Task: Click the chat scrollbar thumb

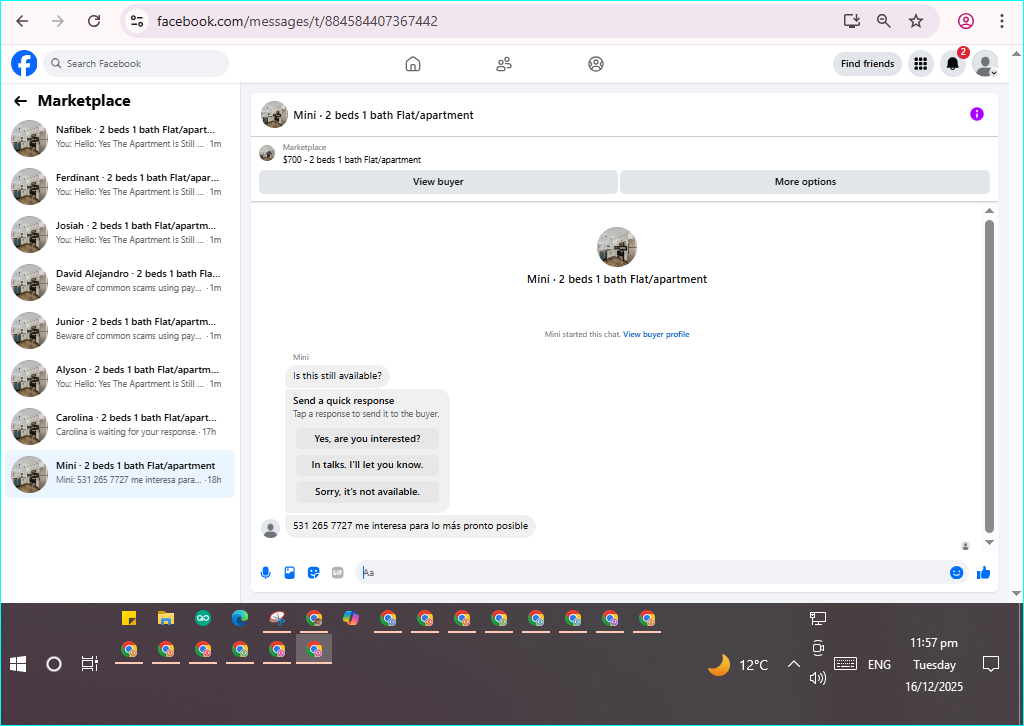Action: pos(989,377)
